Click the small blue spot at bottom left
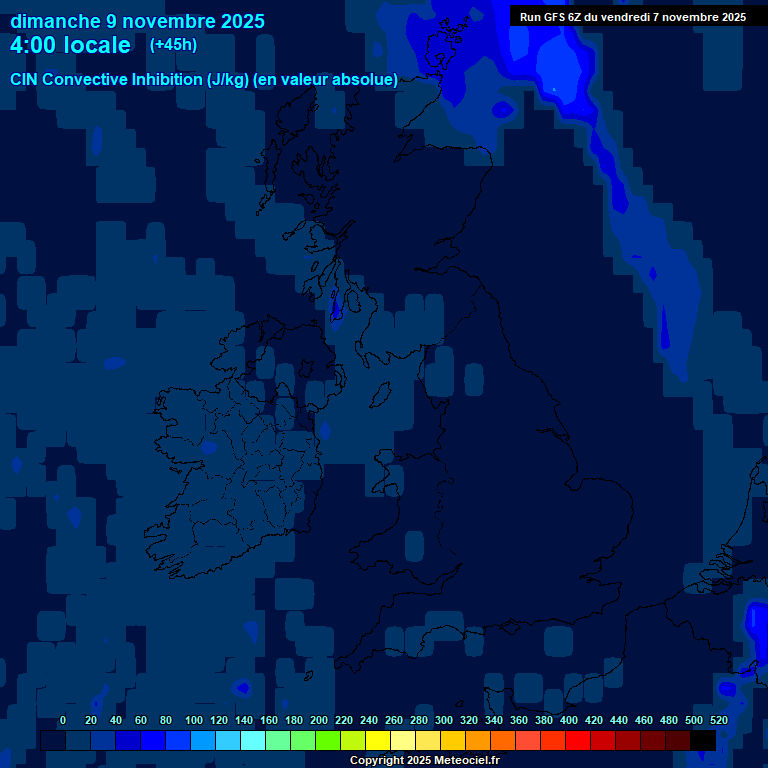Screen dimensions: 768x768 241,688
